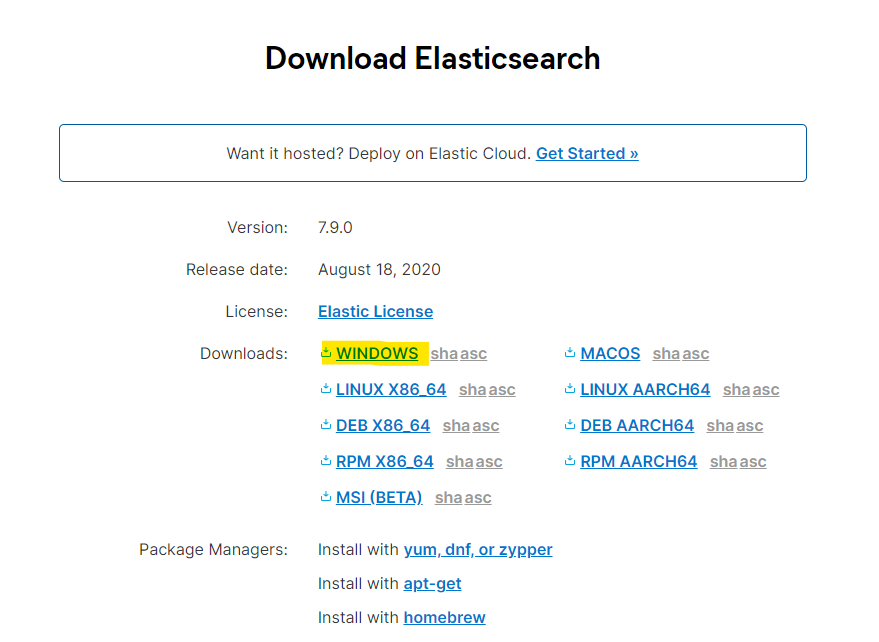Viewport: 879px width, 642px height.
Task: Click download icon next to DEB AARCH64
Action: click(570, 425)
